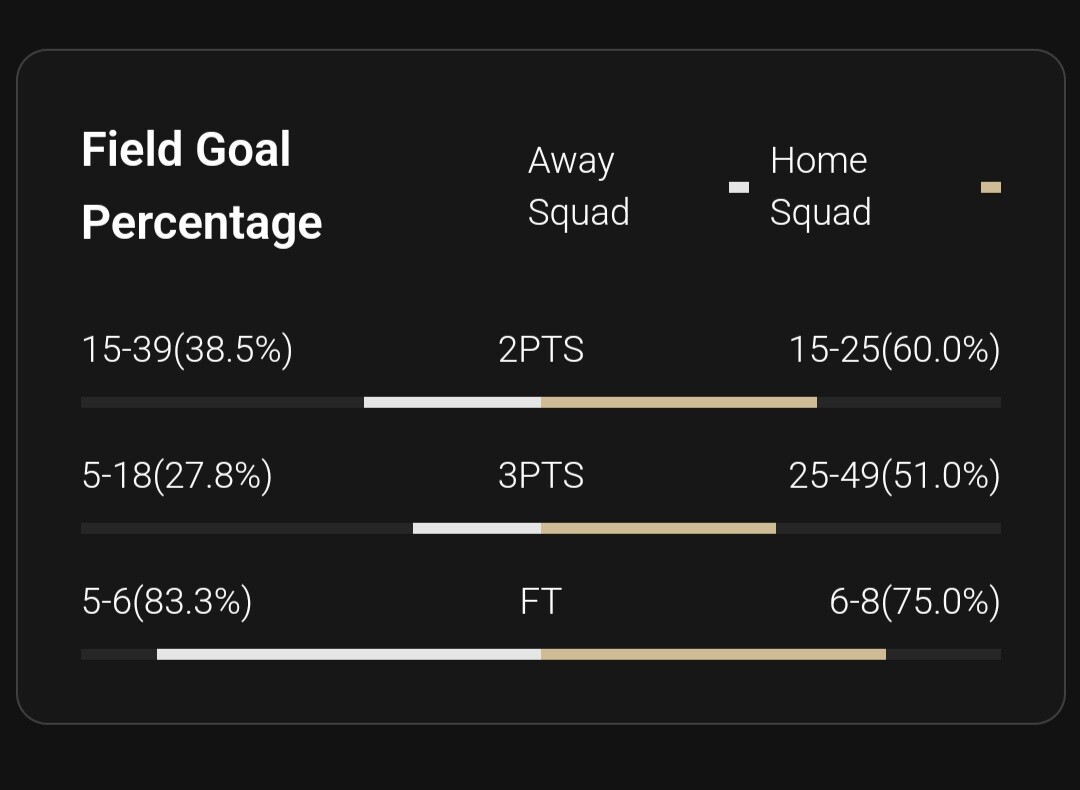
Task: Click away 3PTS stat 5-18(27.8%)
Action: click(177, 476)
